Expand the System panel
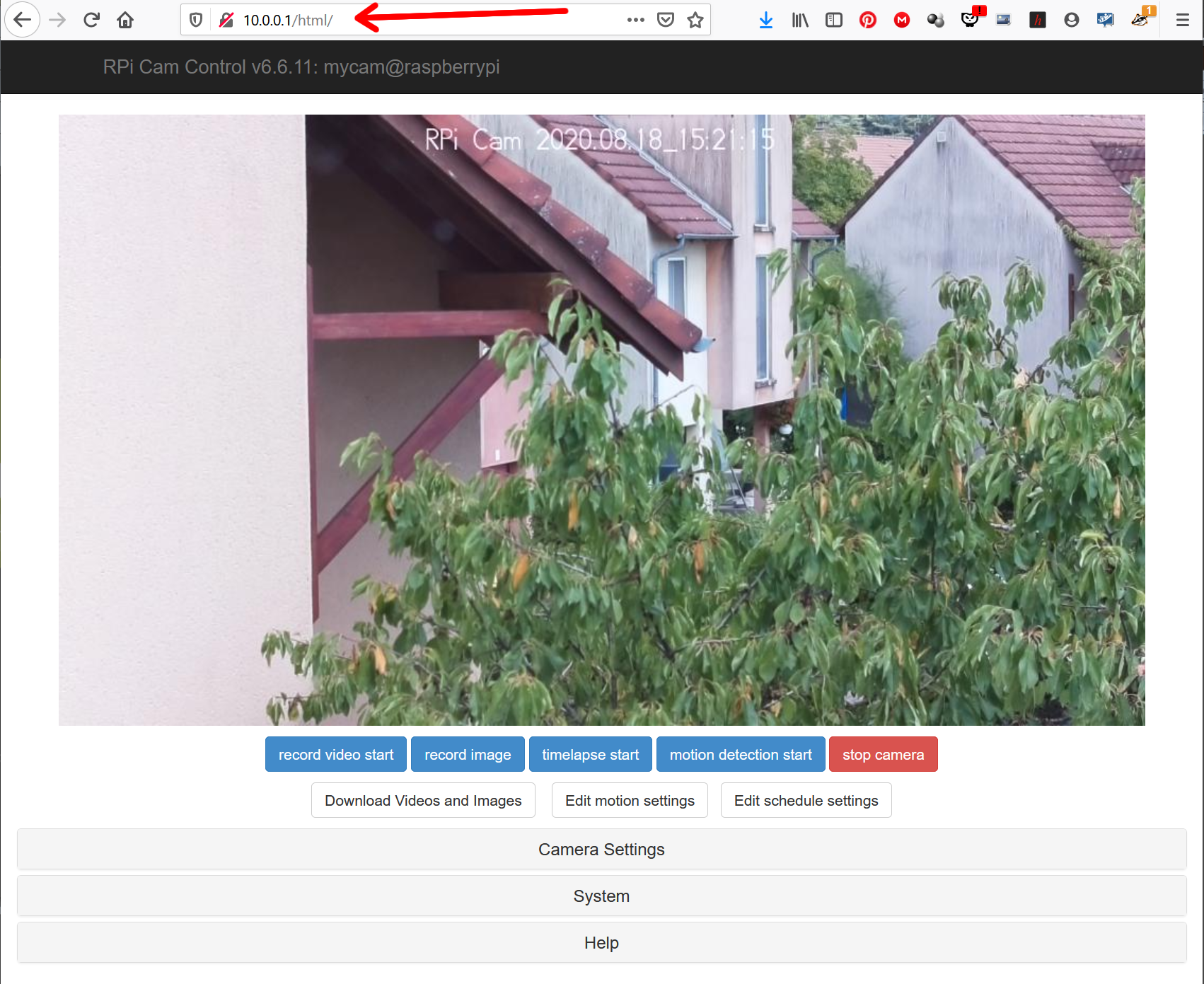Viewport: 1204px width, 984px height. [x=601, y=896]
